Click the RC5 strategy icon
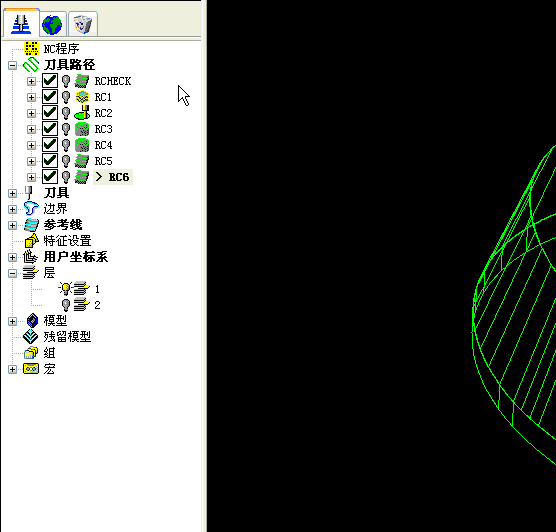Viewport: 556px width, 532px height. click(82, 161)
